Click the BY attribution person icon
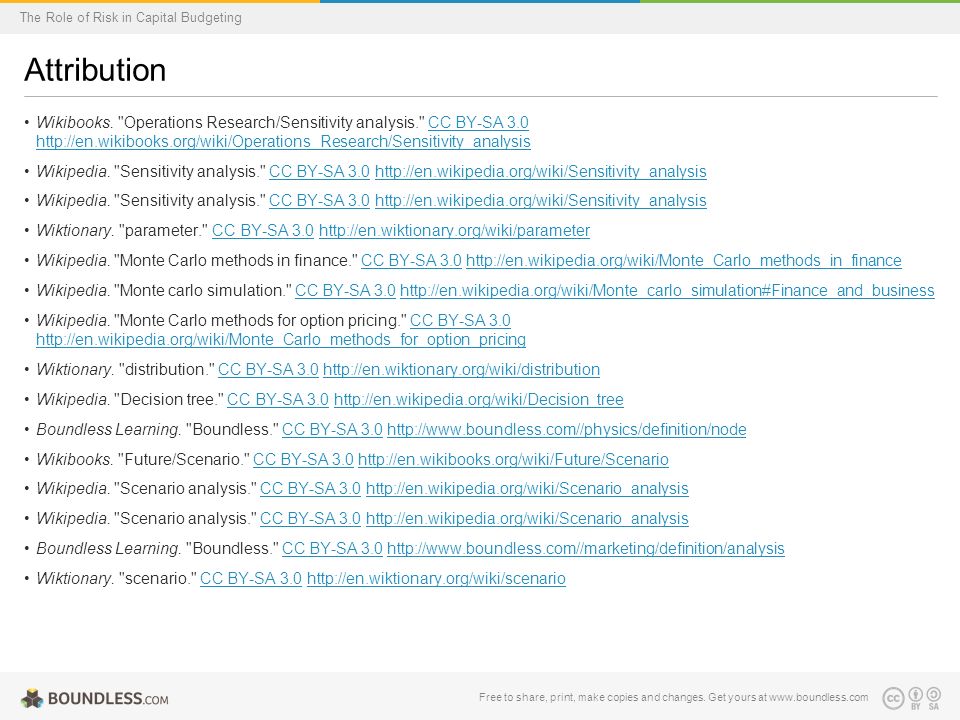 [916, 694]
